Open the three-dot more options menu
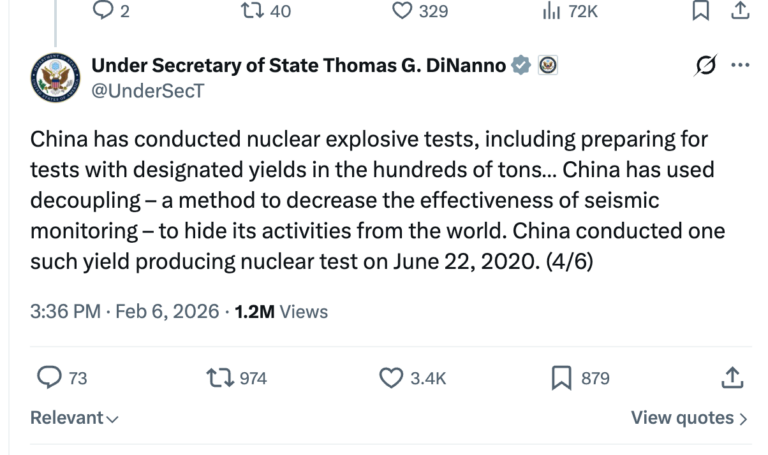Viewport: 768px width, 455px height. [740, 66]
